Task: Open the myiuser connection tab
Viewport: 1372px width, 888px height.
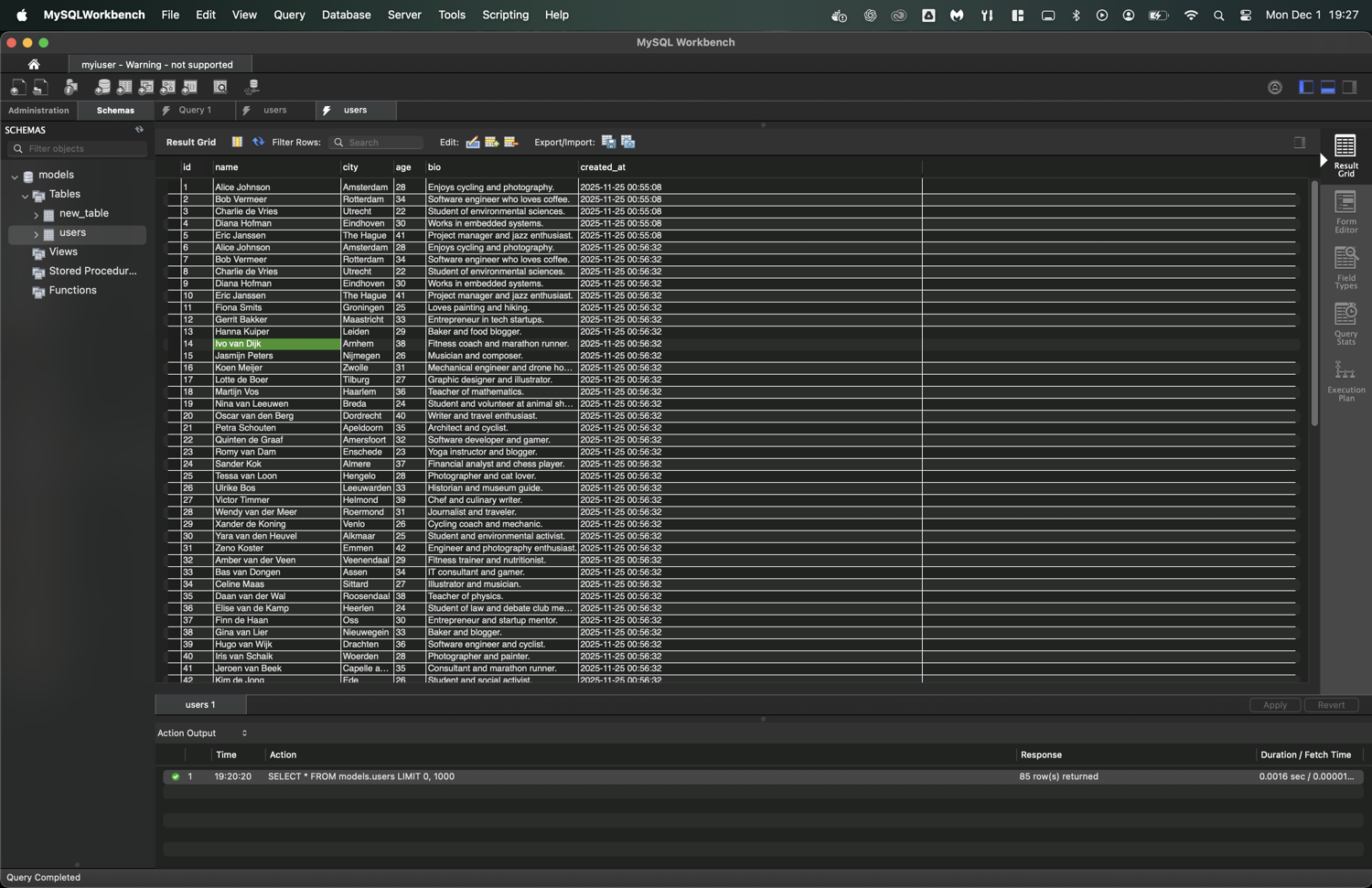Action: [157, 64]
